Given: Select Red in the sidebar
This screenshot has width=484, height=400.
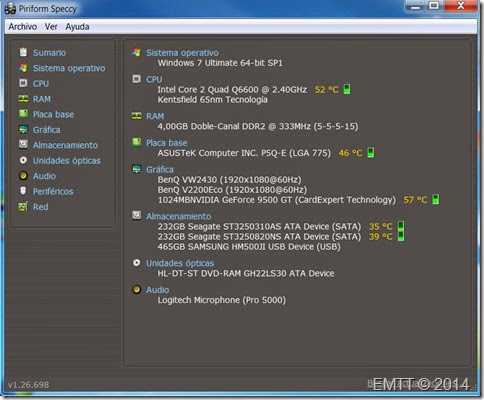Looking at the screenshot, I should coord(40,207).
